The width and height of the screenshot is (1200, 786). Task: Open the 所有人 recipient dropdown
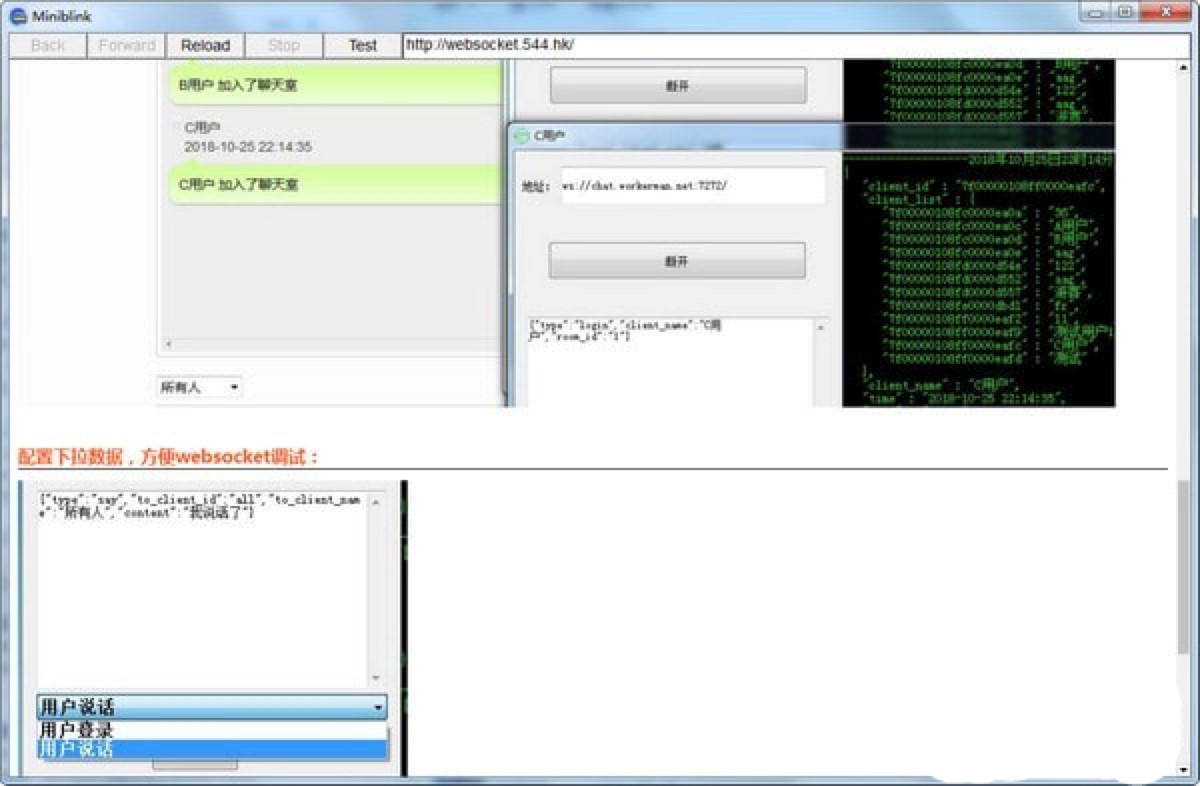[199, 387]
